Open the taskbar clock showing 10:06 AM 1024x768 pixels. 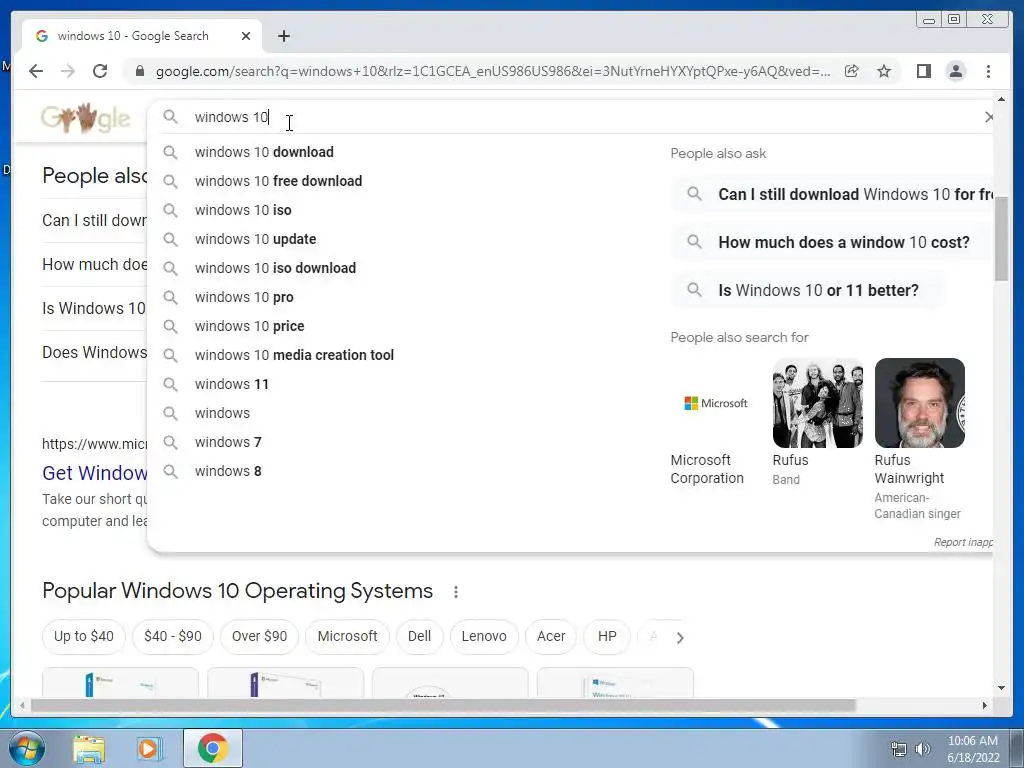click(x=973, y=749)
